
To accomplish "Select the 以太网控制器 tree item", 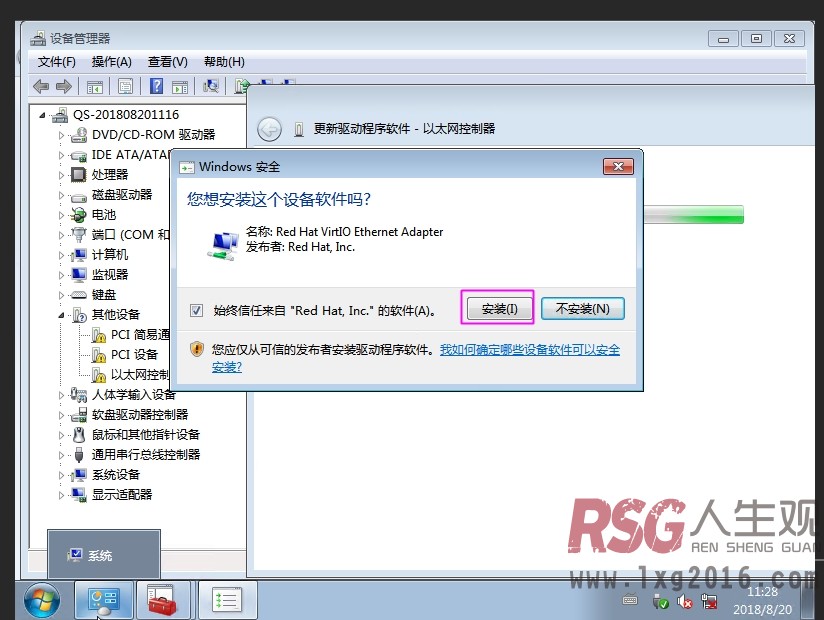I will 140,375.
